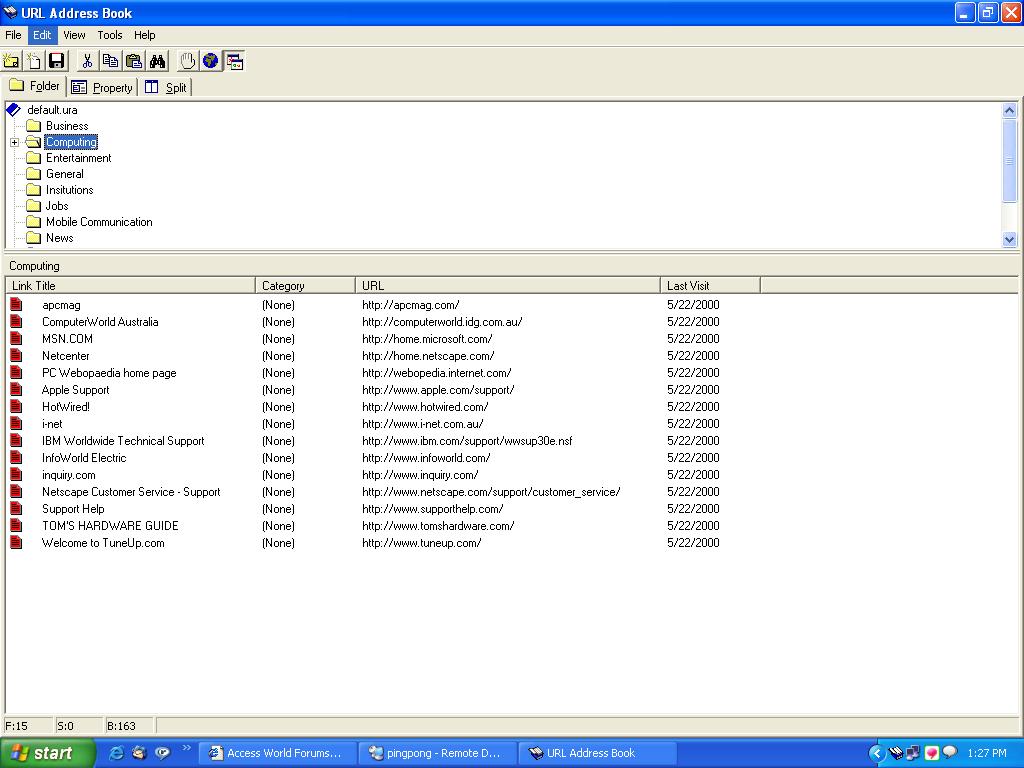Sort by the Last Visit column header
This screenshot has height=768, width=1024.
pos(711,285)
